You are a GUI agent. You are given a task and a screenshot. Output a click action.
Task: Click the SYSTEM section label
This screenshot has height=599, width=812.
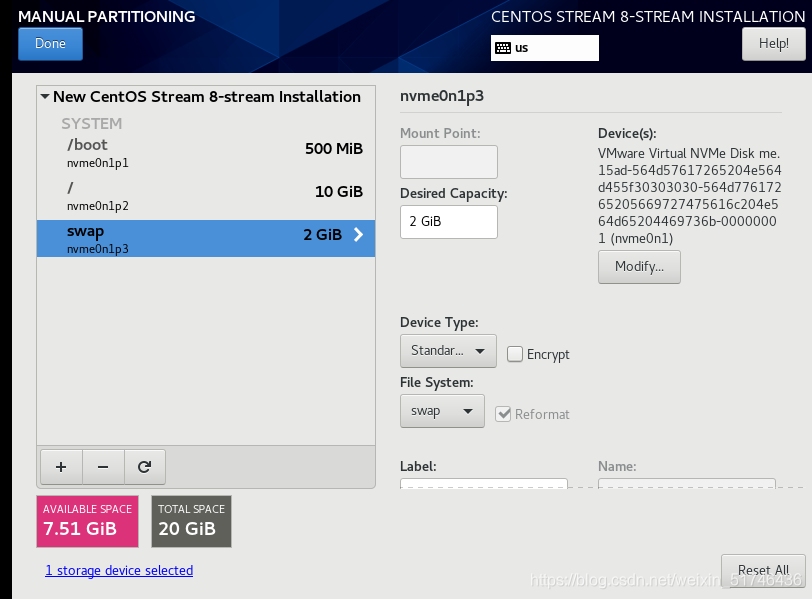click(x=92, y=124)
